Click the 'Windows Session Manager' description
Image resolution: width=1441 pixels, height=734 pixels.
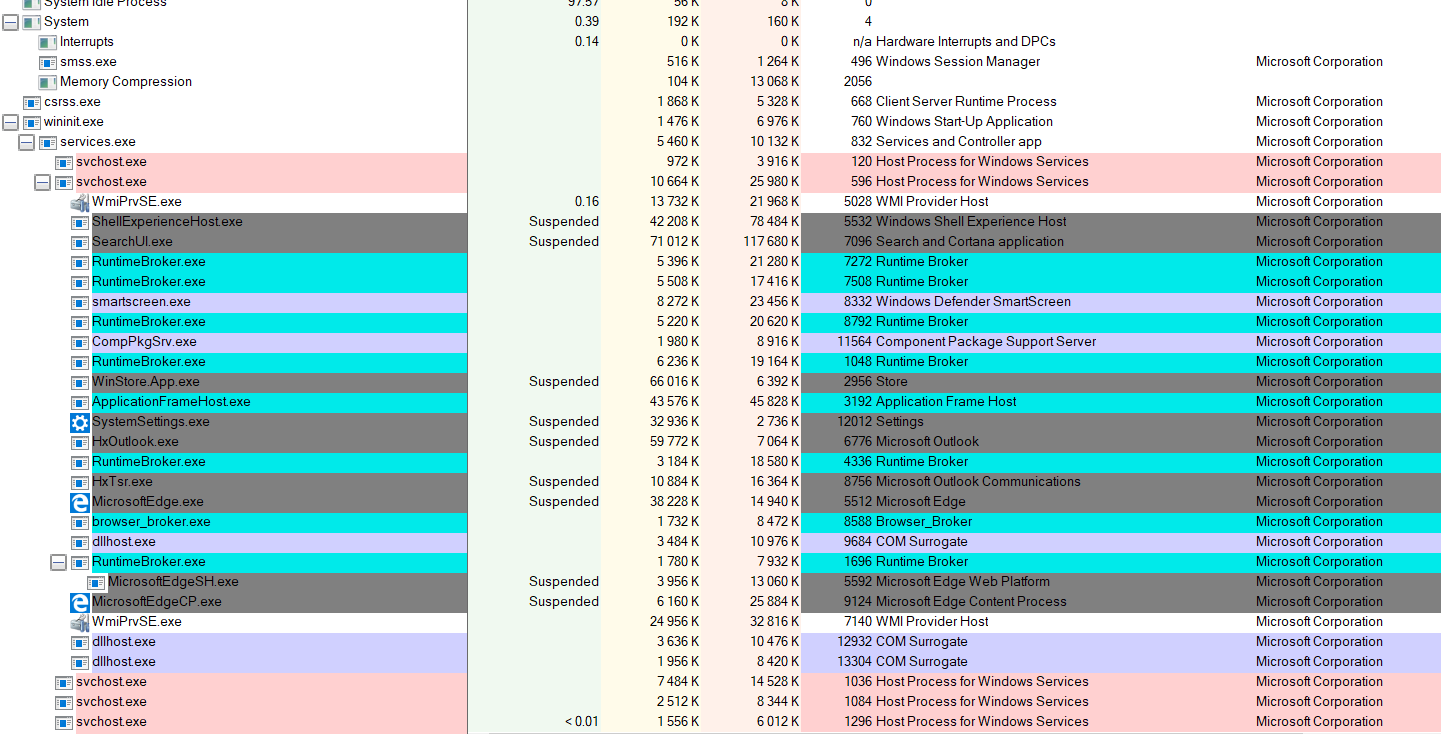958,62
